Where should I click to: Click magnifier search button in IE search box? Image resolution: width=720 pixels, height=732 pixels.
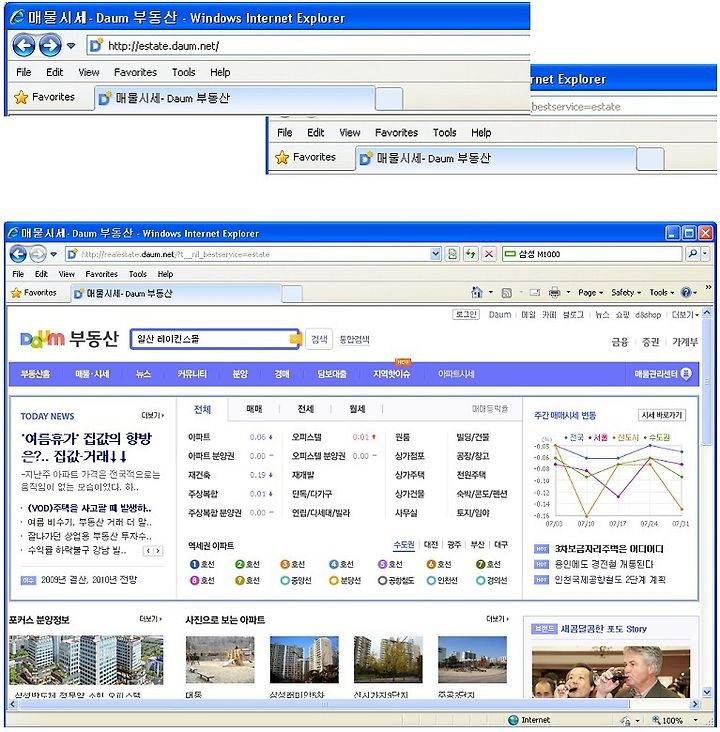[692, 253]
